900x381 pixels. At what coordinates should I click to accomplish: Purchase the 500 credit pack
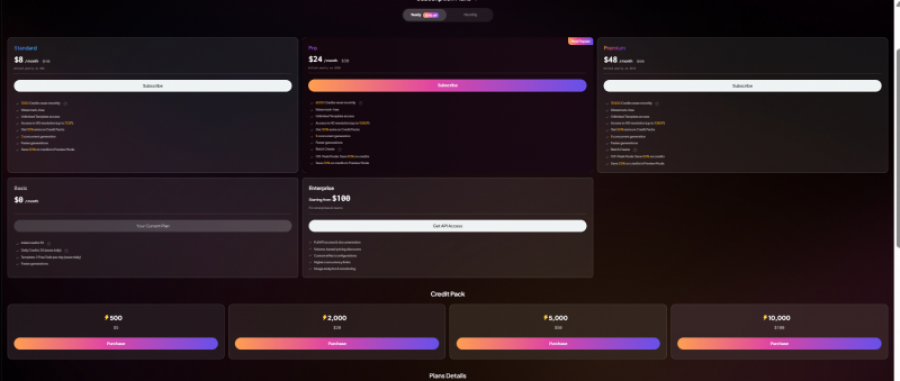(116, 344)
